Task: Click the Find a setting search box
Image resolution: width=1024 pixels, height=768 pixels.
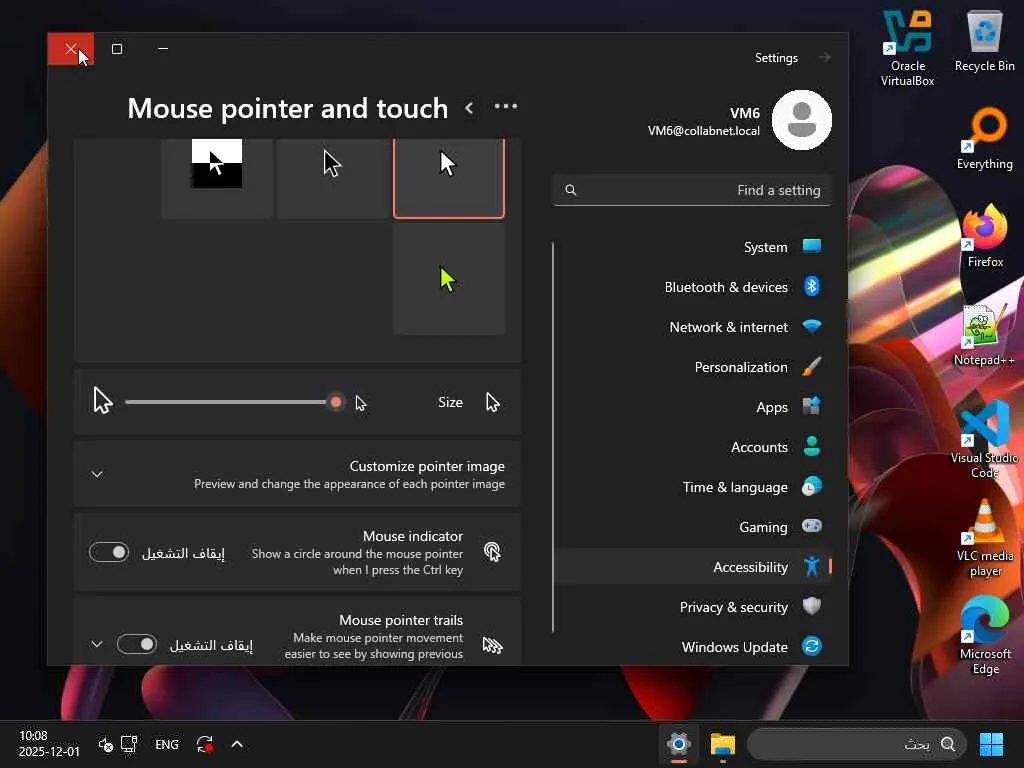Action: click(692, 190)
